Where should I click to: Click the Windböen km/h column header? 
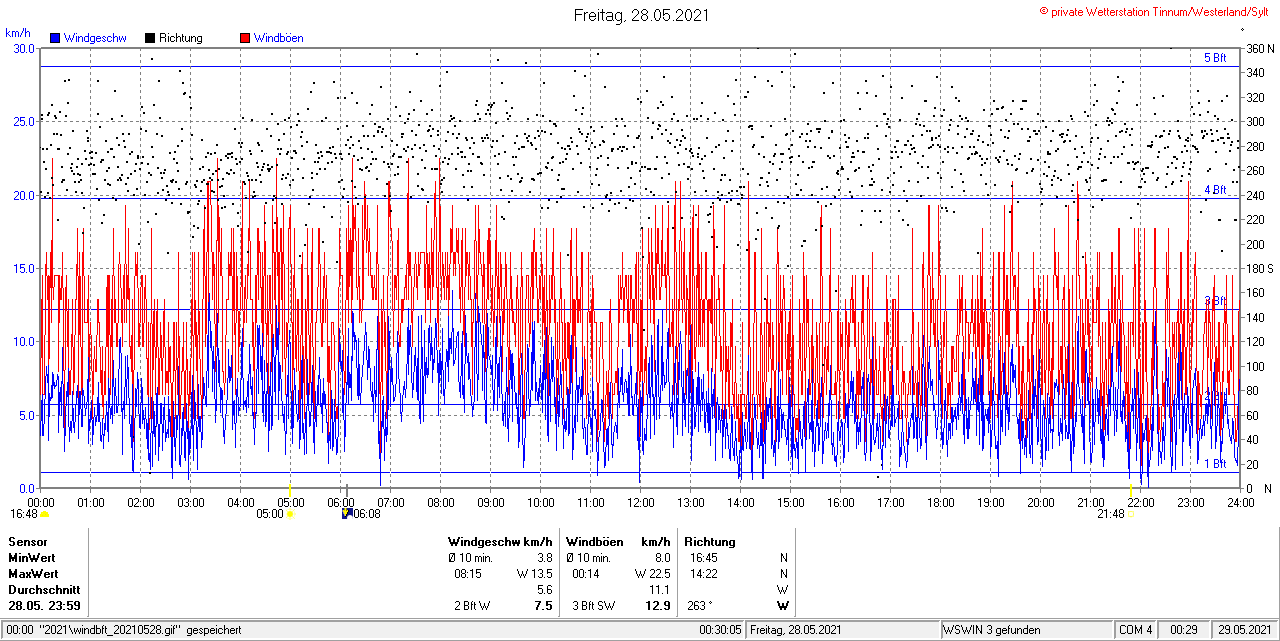coord(618,542)
